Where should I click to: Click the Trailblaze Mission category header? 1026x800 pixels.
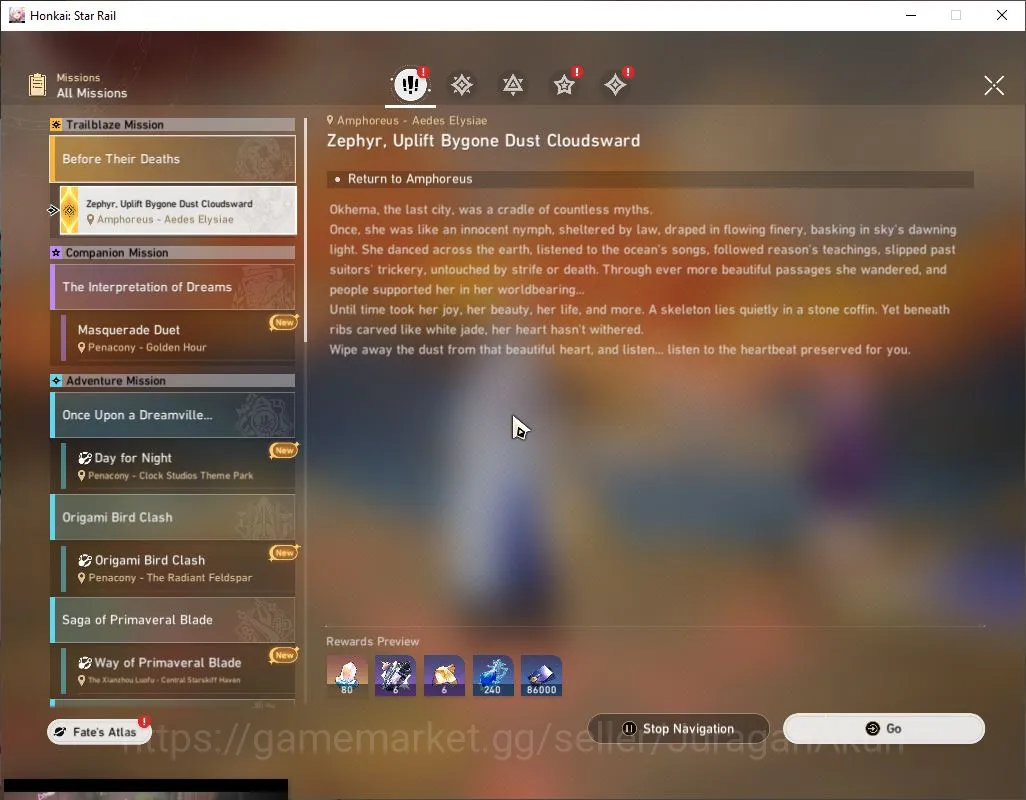click(x=173, y=124)
